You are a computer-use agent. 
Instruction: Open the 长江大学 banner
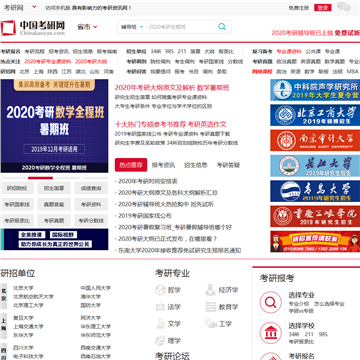(315, 166)
